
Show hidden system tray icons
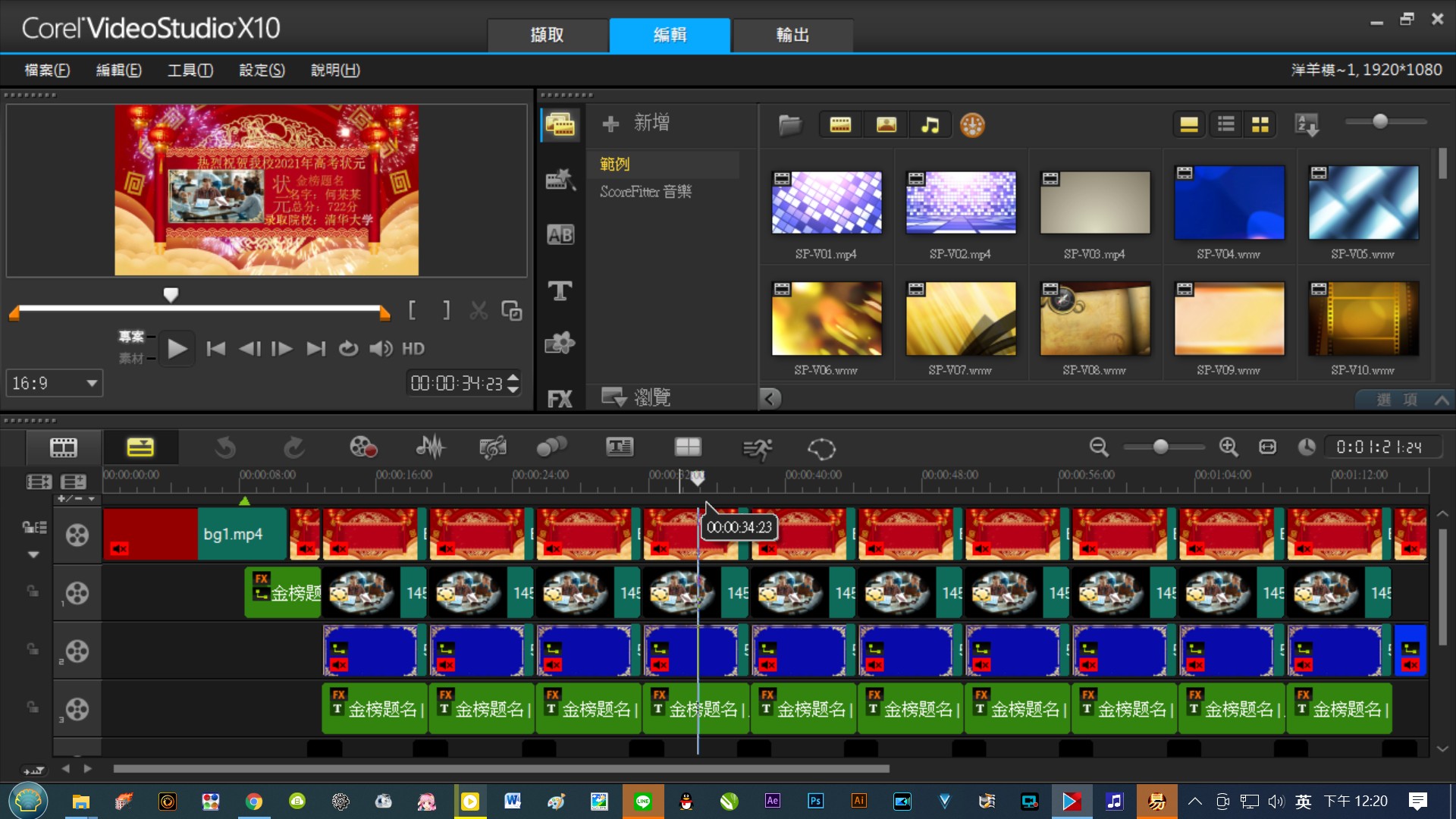click(1195, 802)
